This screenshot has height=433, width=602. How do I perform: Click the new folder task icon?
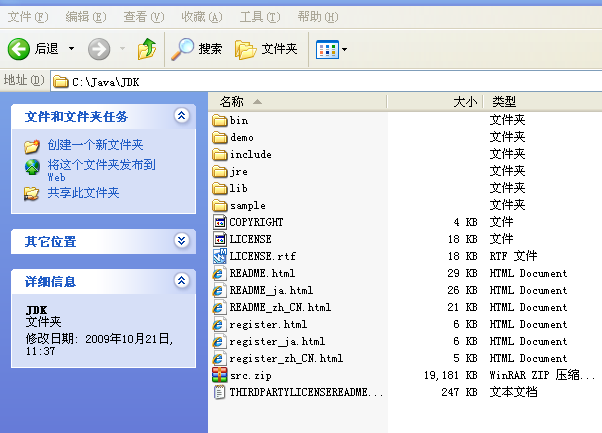32,146
